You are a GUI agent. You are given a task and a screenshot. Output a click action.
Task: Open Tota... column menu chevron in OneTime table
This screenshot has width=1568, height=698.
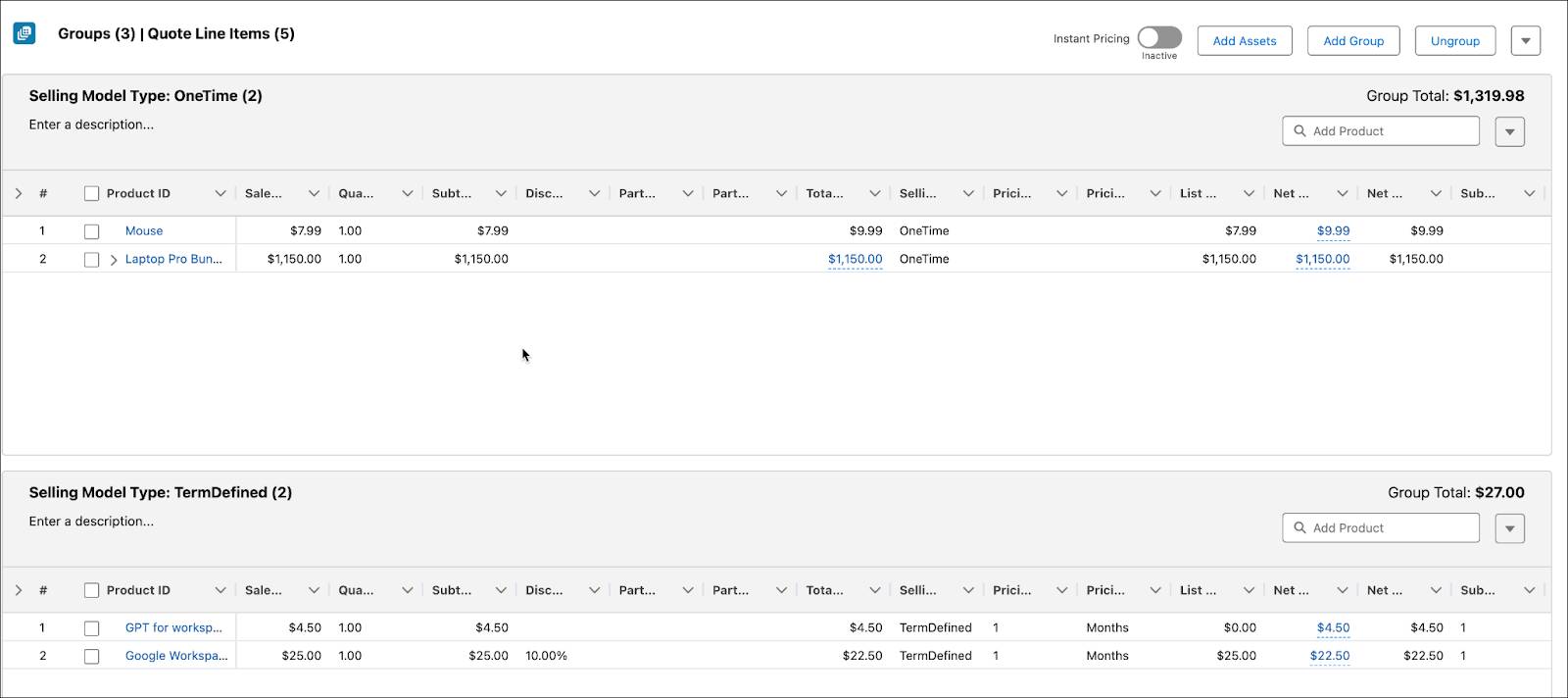pos(875,193)
